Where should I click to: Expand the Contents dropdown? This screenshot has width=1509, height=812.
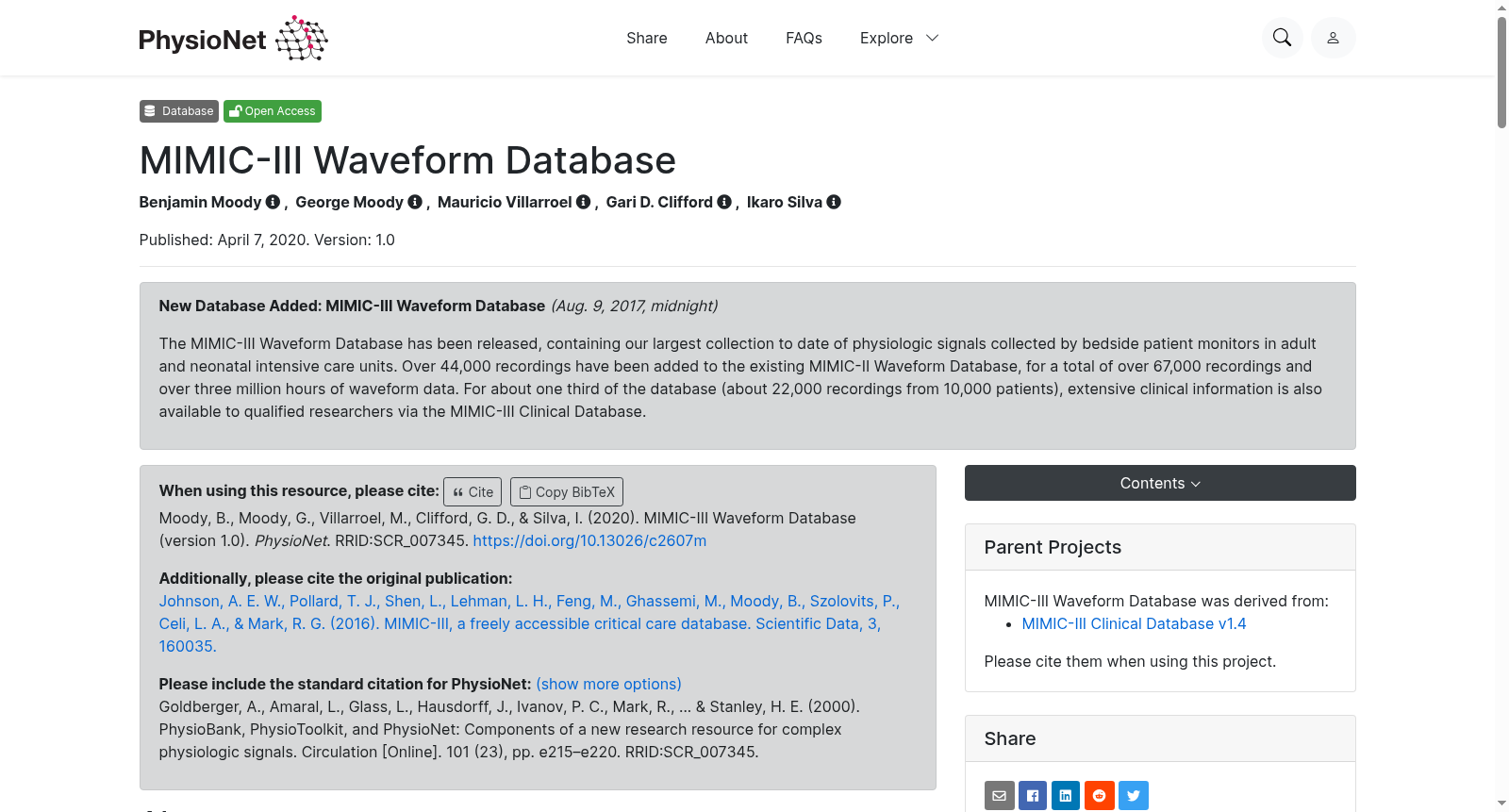(x=1160, y=483)
